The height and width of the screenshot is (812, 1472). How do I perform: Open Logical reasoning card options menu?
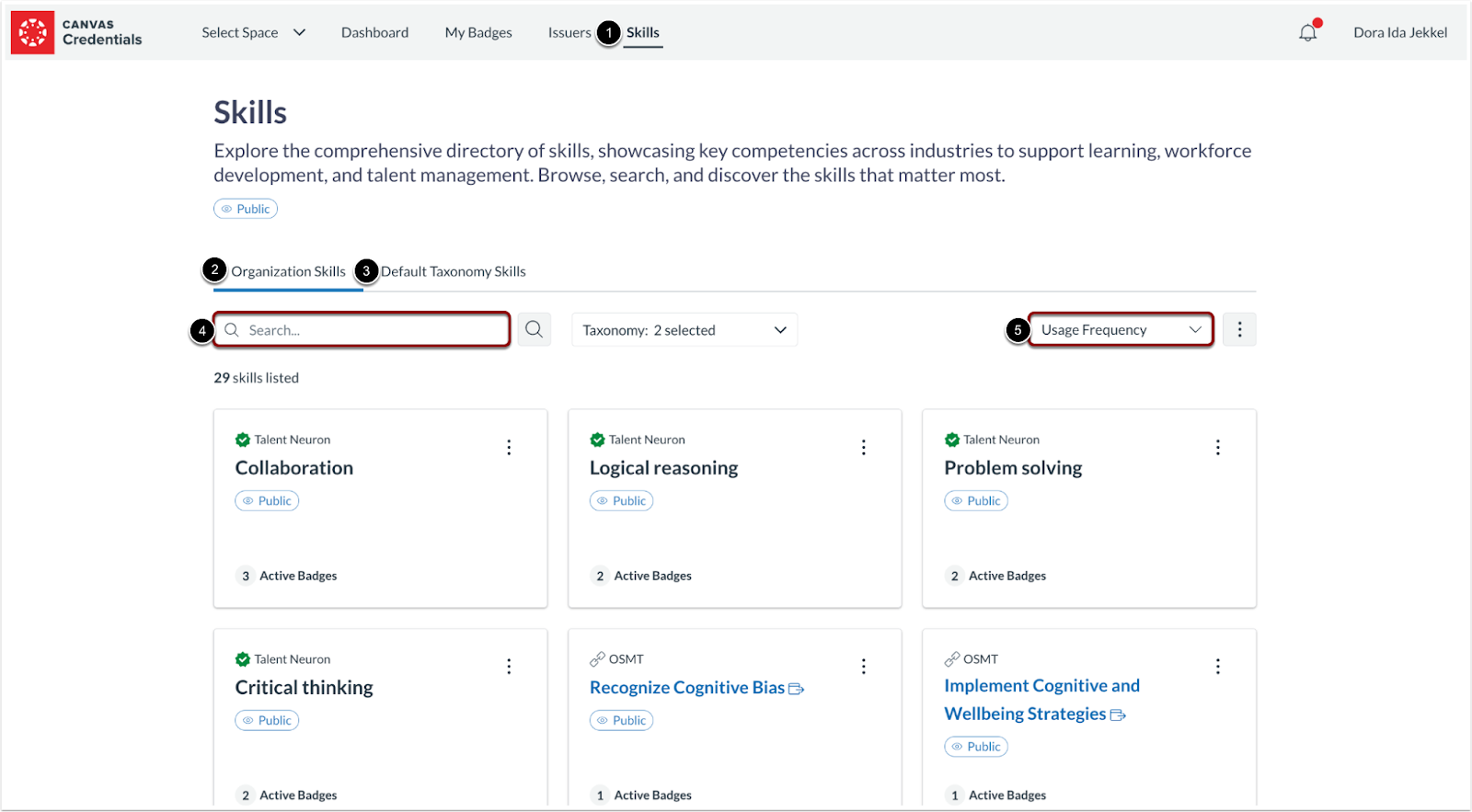pos(863,448)
